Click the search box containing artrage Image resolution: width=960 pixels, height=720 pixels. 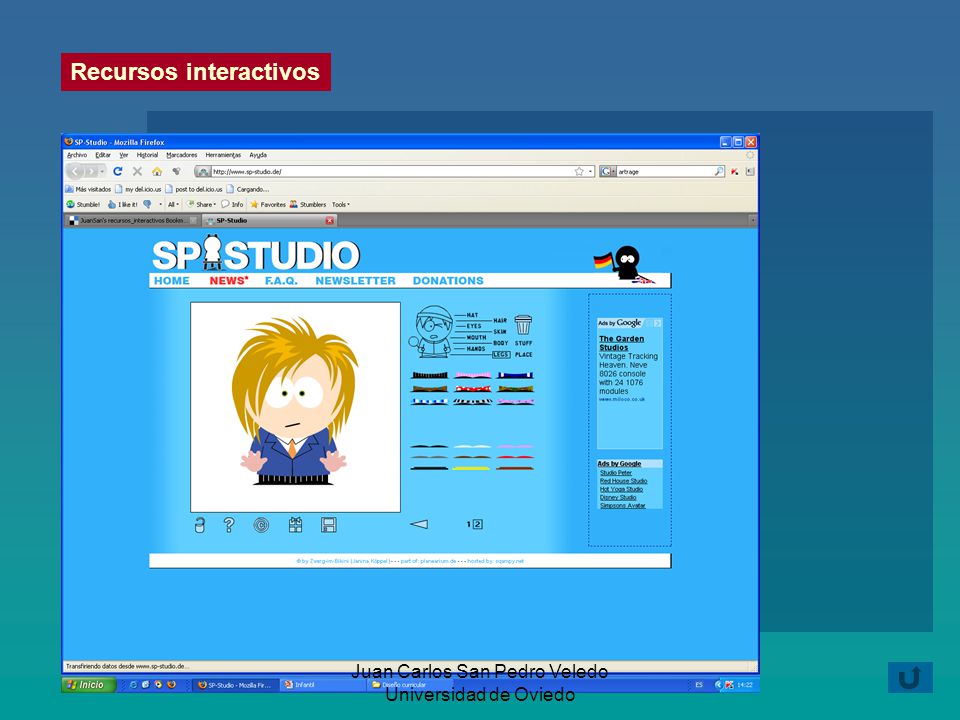point(665,171)
